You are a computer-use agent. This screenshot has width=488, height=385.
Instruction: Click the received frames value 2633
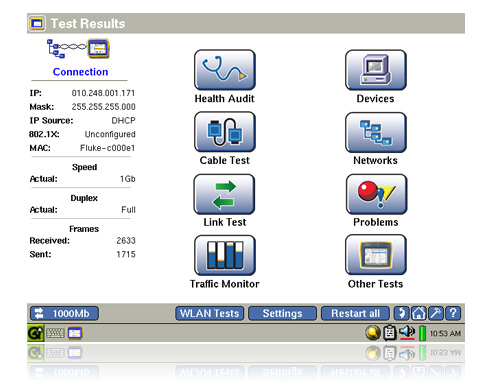126,240
